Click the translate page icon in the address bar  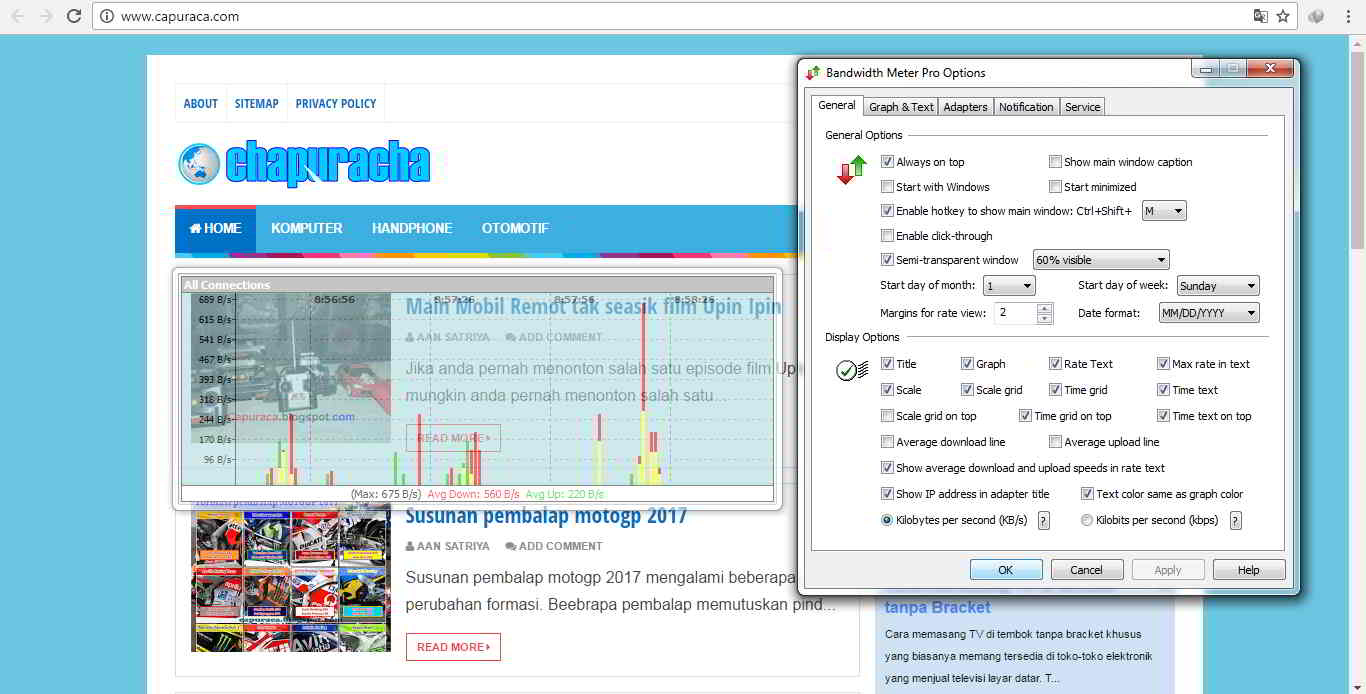(1261, 16)
